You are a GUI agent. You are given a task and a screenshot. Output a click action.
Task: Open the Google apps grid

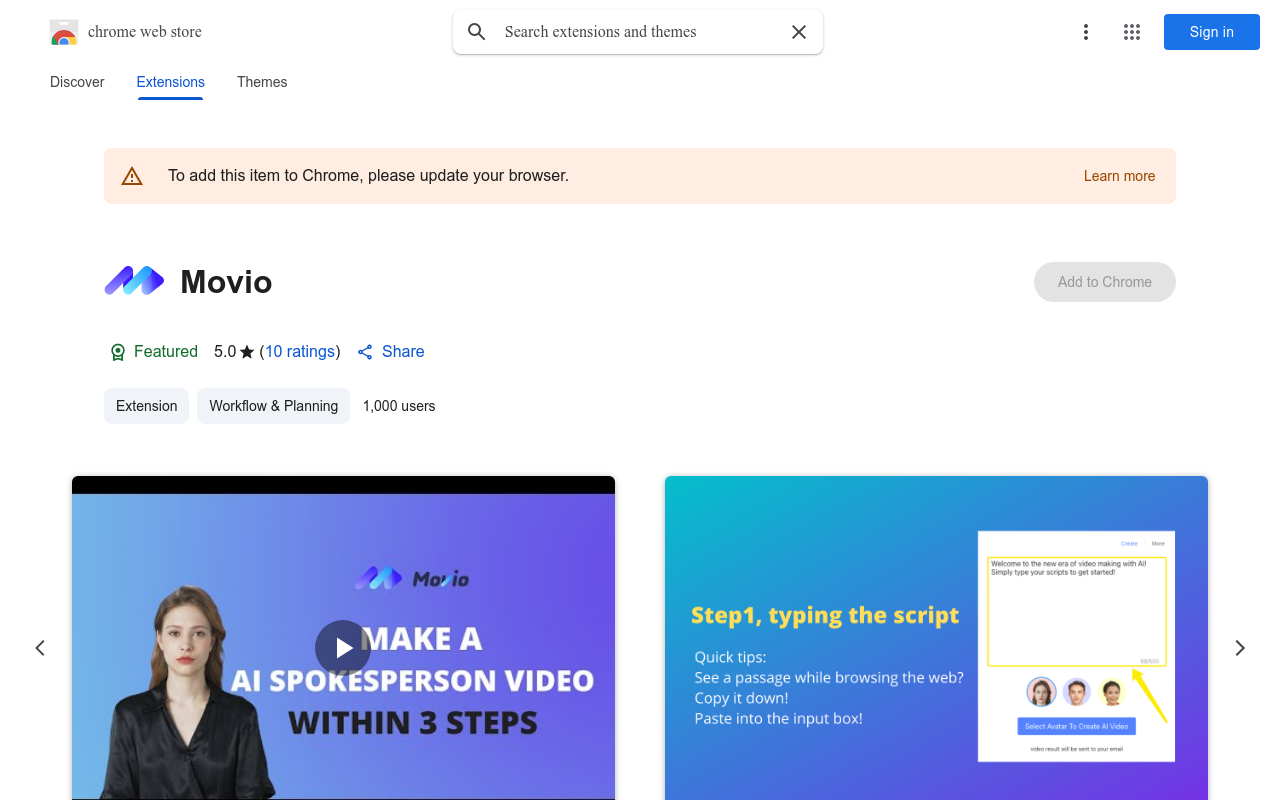click(1132, 32)
